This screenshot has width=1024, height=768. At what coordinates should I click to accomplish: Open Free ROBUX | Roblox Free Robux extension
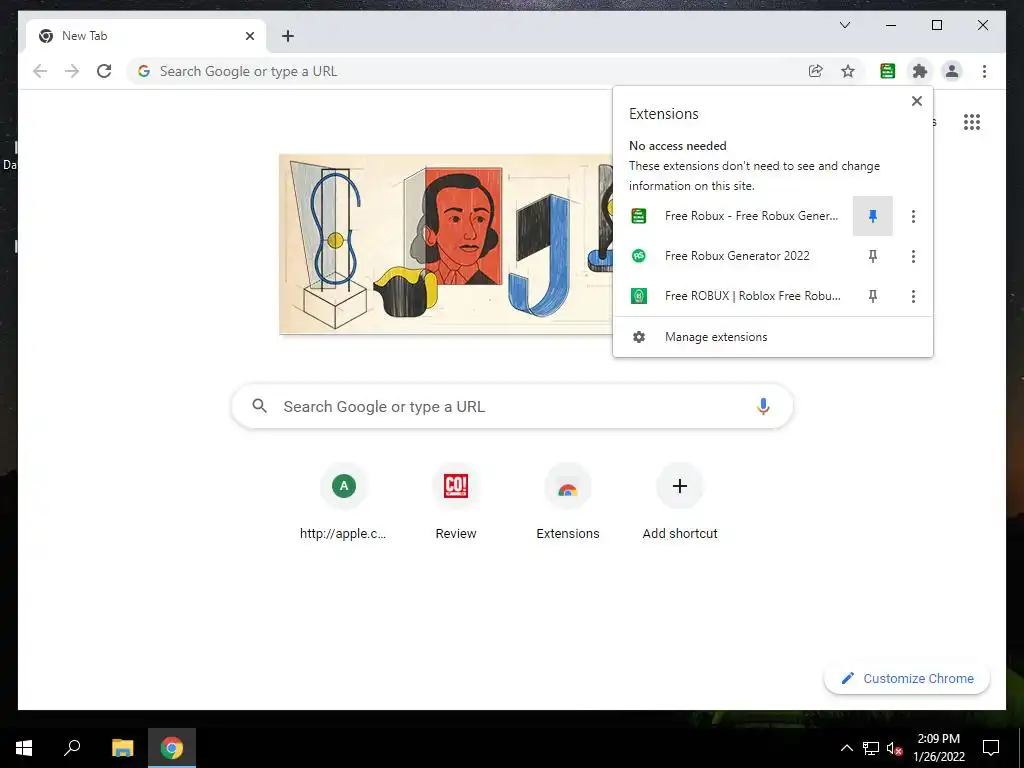(733, 296)
